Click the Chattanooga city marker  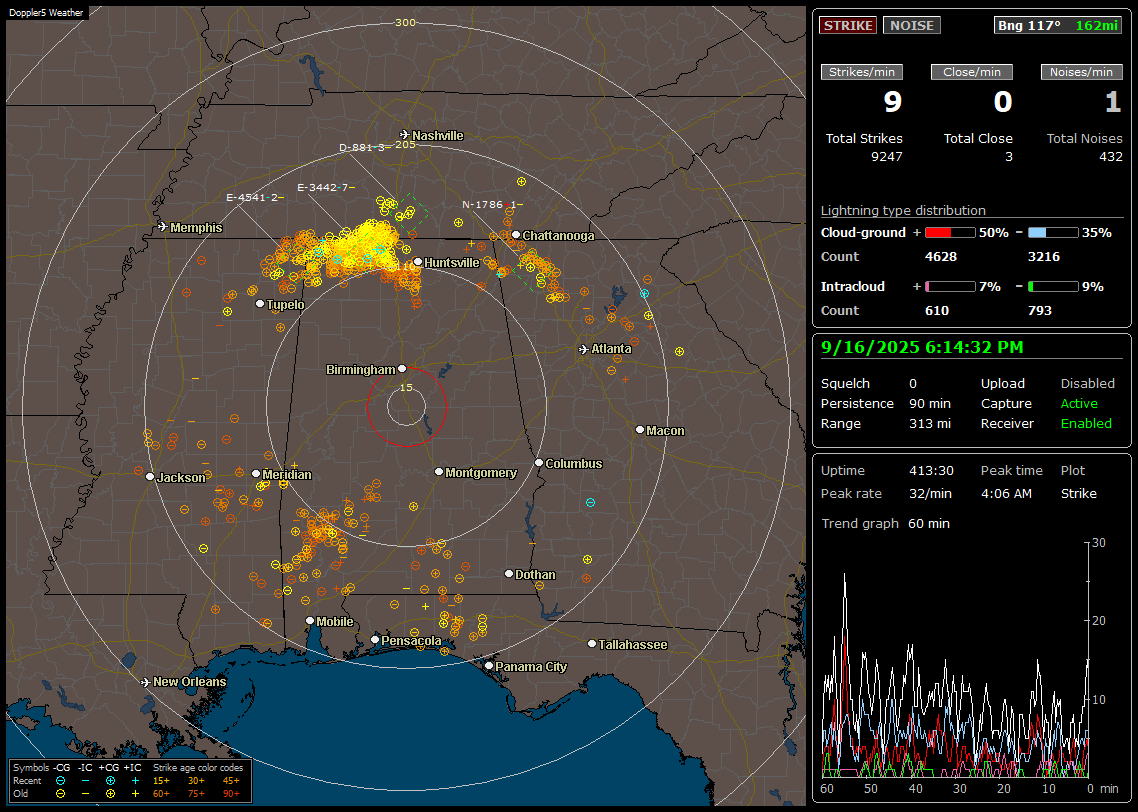[x=516, y=234]
